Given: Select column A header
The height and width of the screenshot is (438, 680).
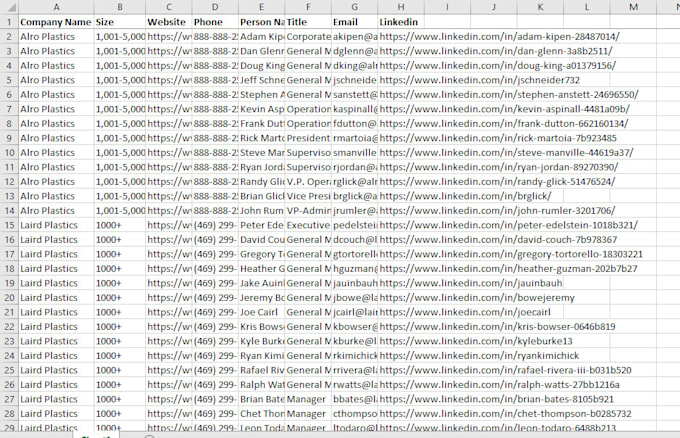Looking at the screenshot, I should (56, 7).
